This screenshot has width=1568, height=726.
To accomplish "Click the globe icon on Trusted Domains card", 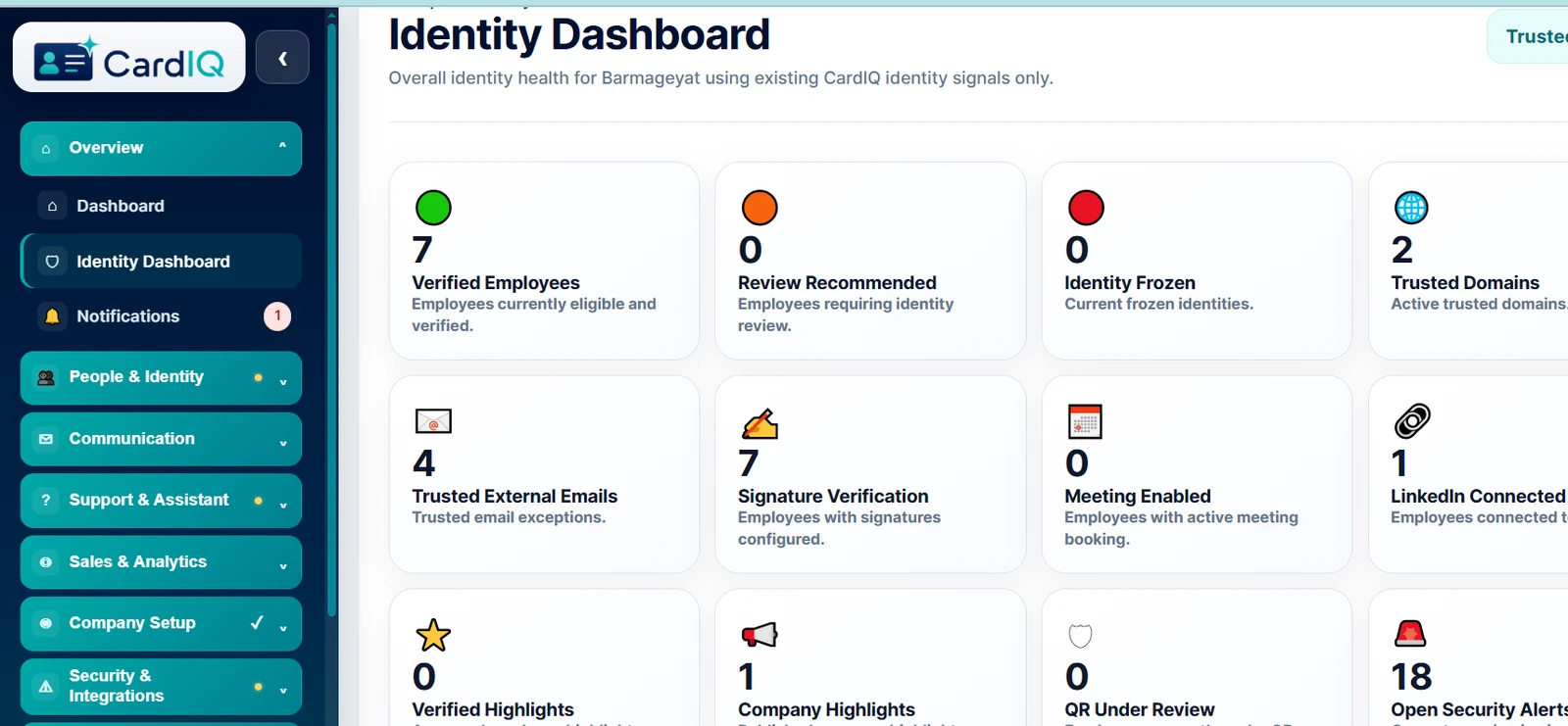I will coord(1411,208).
